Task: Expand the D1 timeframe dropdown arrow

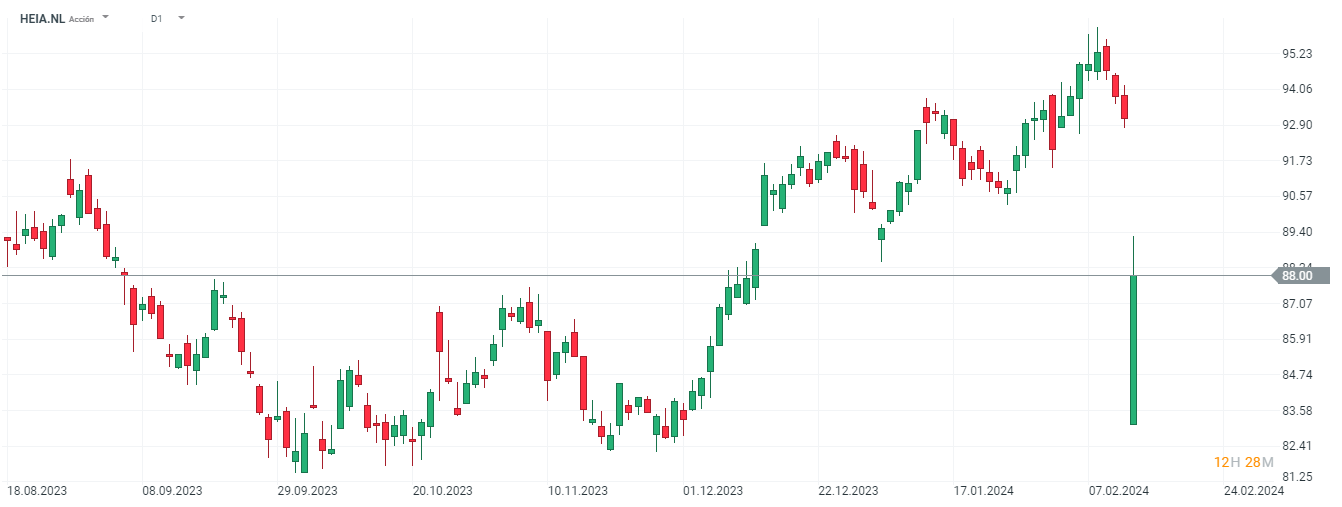Action: point(181,18)
